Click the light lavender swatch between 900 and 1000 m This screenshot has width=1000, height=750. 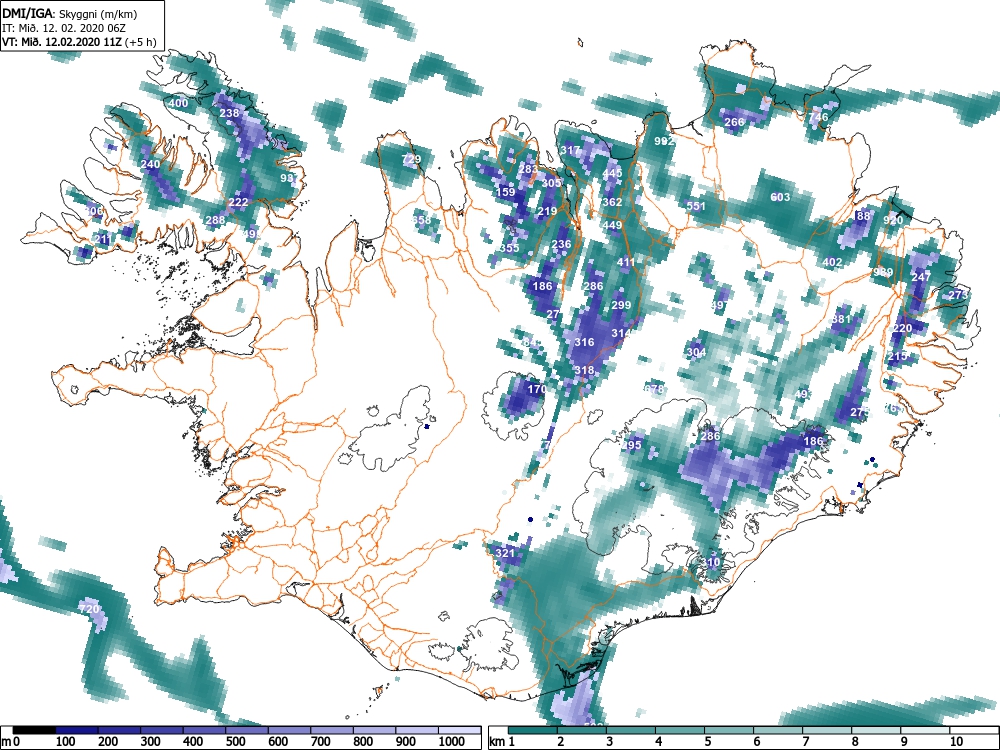pos(417,731)
